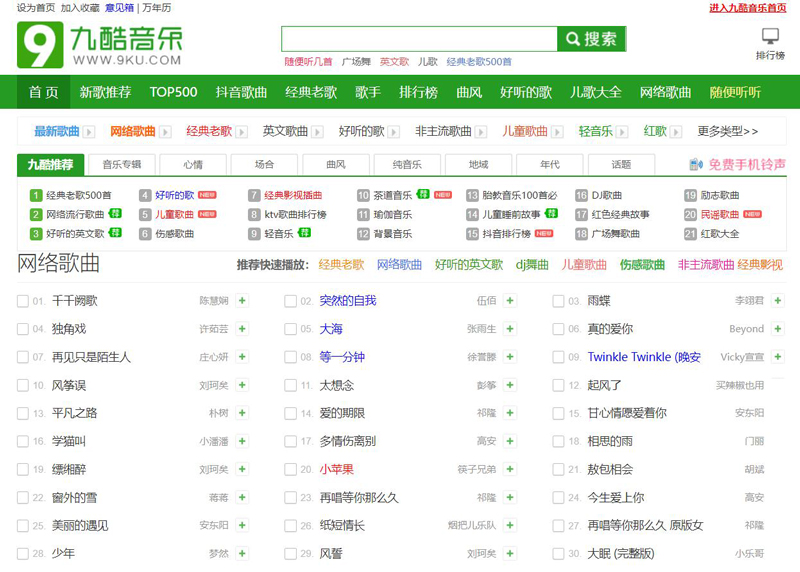Expand arrow next to 网络歌曲 category
Screen dimensions: 800x572
point(165,132)
